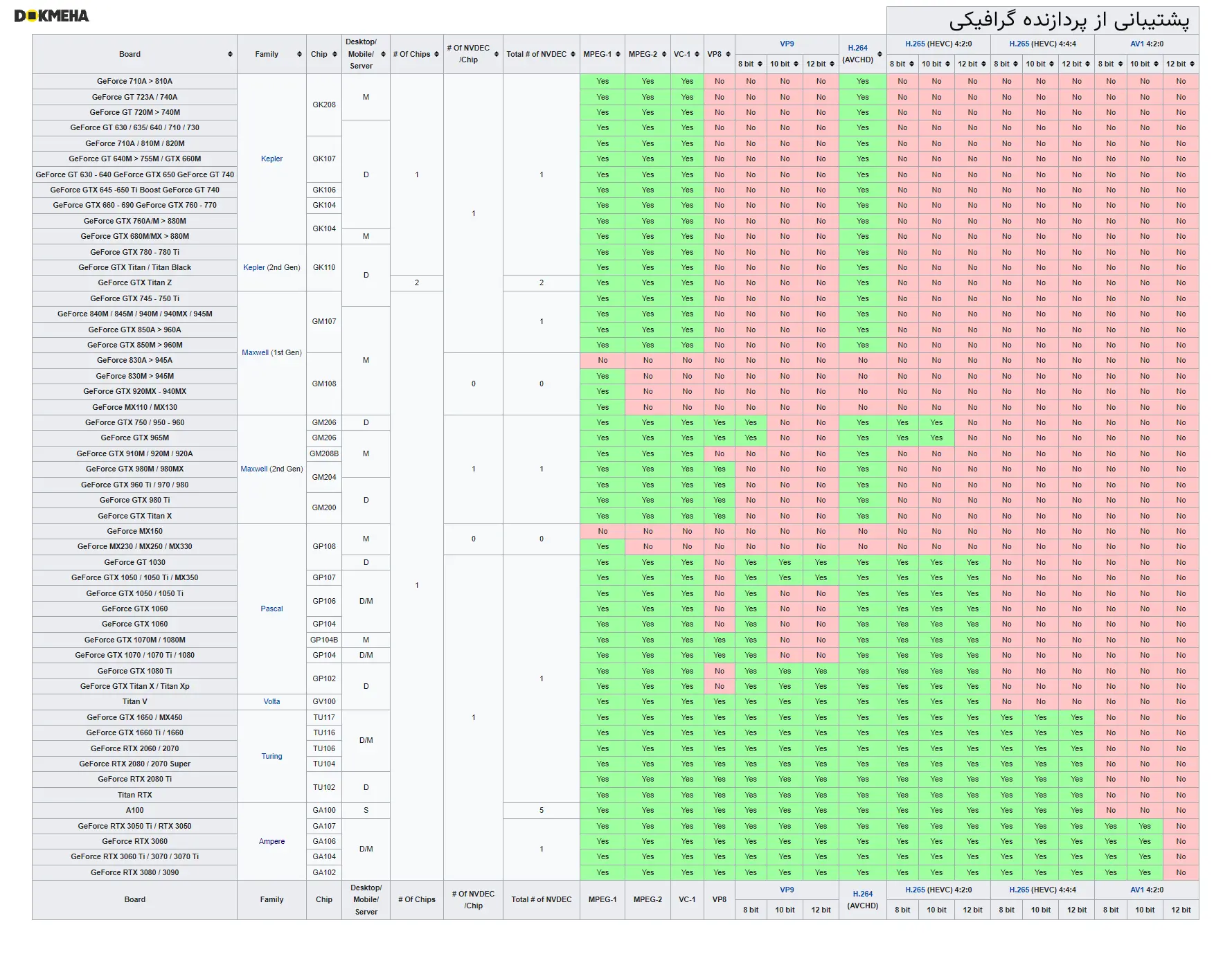Click the MPEG-1 column sort arrows

pos(618,54)
